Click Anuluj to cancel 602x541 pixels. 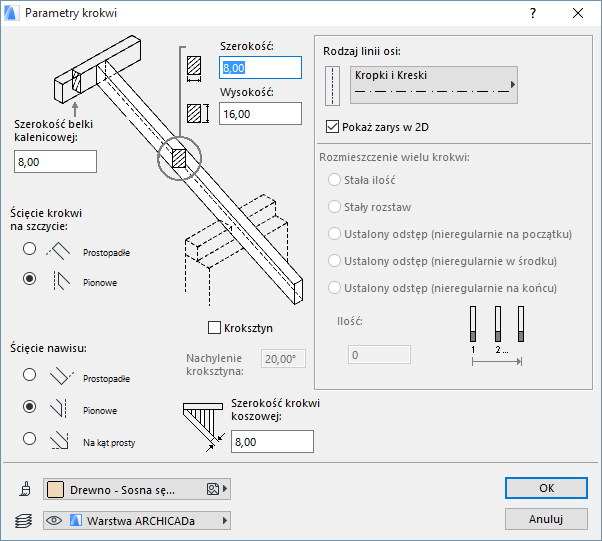point(546,519)
